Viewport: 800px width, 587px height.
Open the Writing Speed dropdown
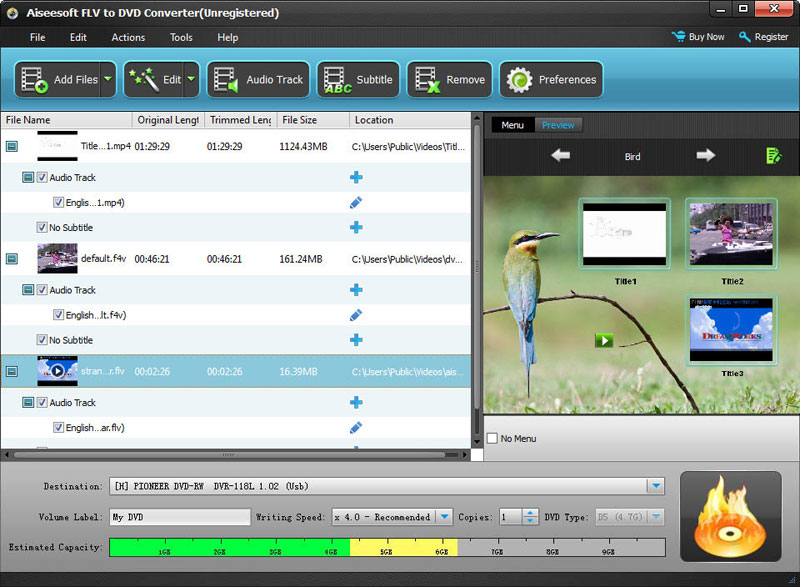coord(444,517)
